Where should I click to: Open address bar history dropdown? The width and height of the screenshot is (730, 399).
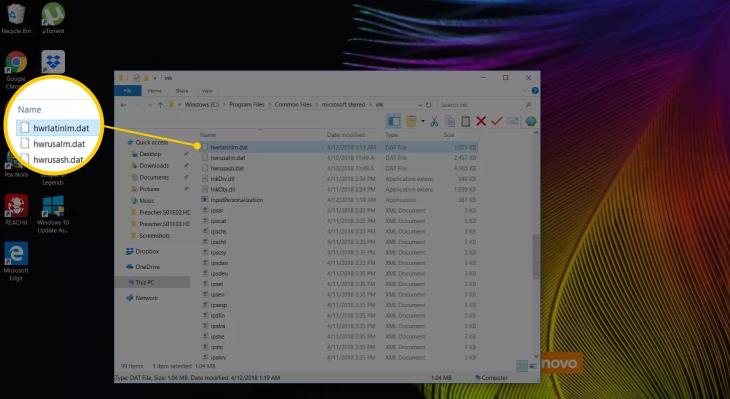click(x=420, y=105)
